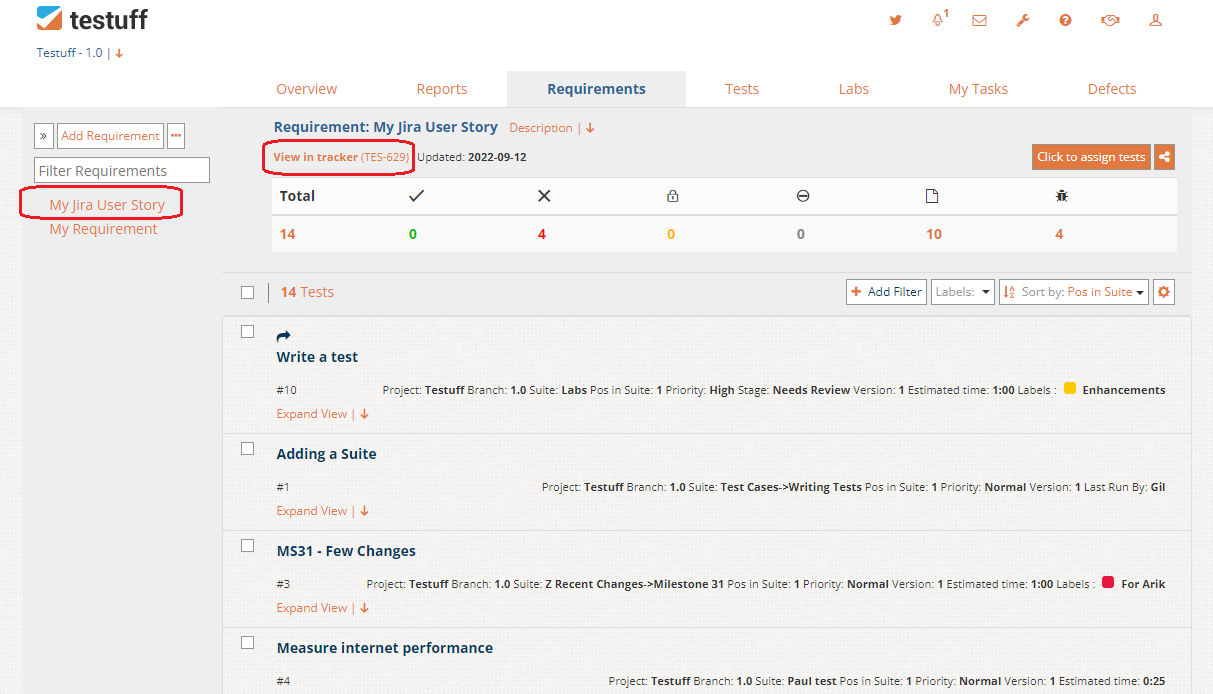The height and width of the screenshot is (694, 1213).
Task: Select My Jira User Story requirement
Action: [107, 205]
